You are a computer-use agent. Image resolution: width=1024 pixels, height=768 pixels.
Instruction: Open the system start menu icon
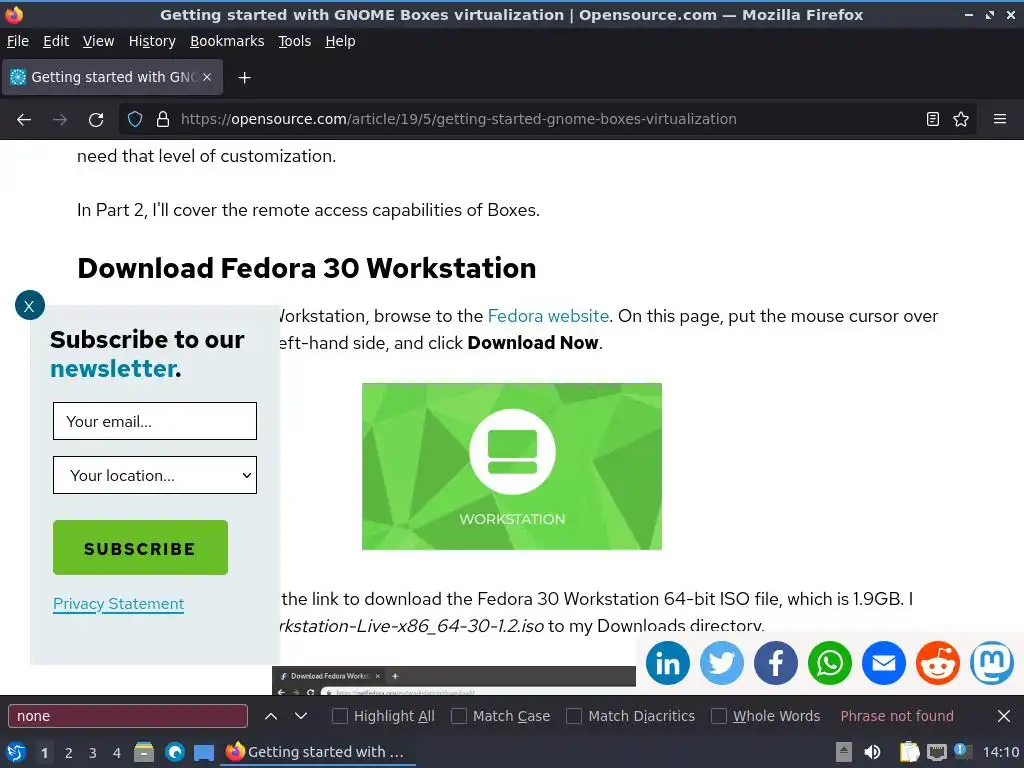pos(16,752)
